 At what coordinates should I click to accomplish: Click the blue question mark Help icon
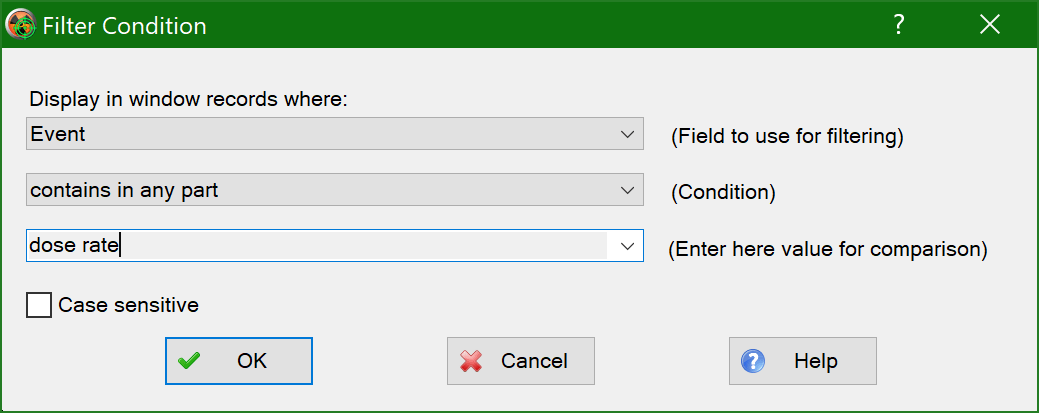point(753,361)
